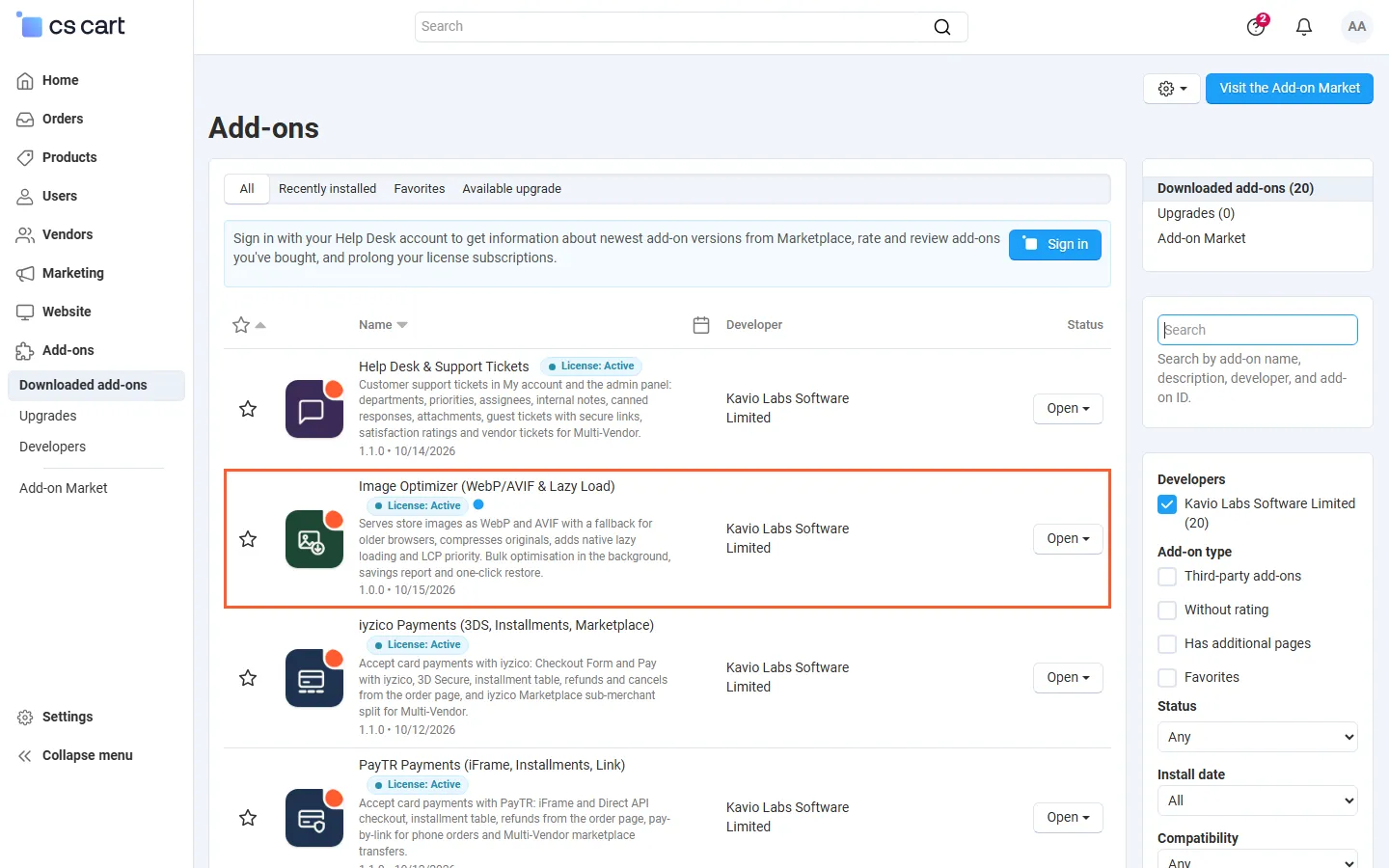
Task: Open the Install date select box
Action: tap(1258, 800)
